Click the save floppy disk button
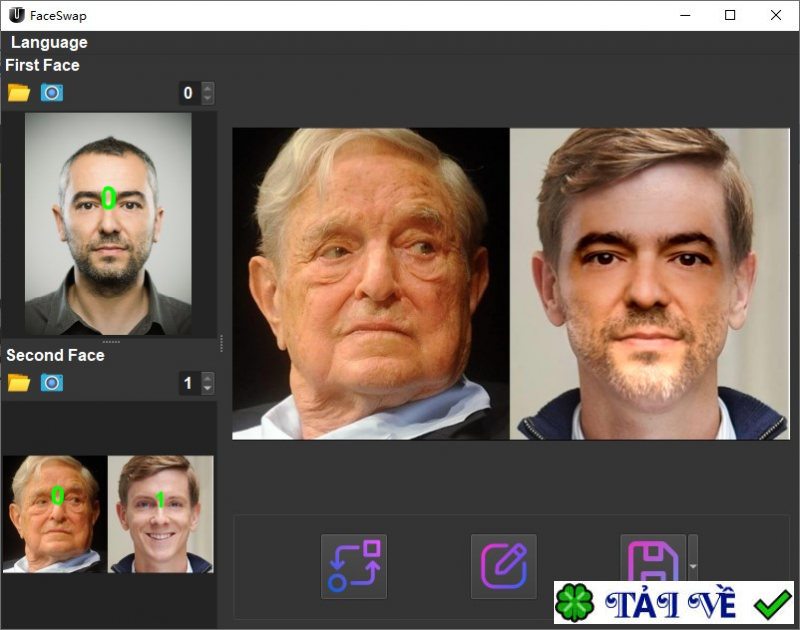800x630 pixels. tap(653, 558)
